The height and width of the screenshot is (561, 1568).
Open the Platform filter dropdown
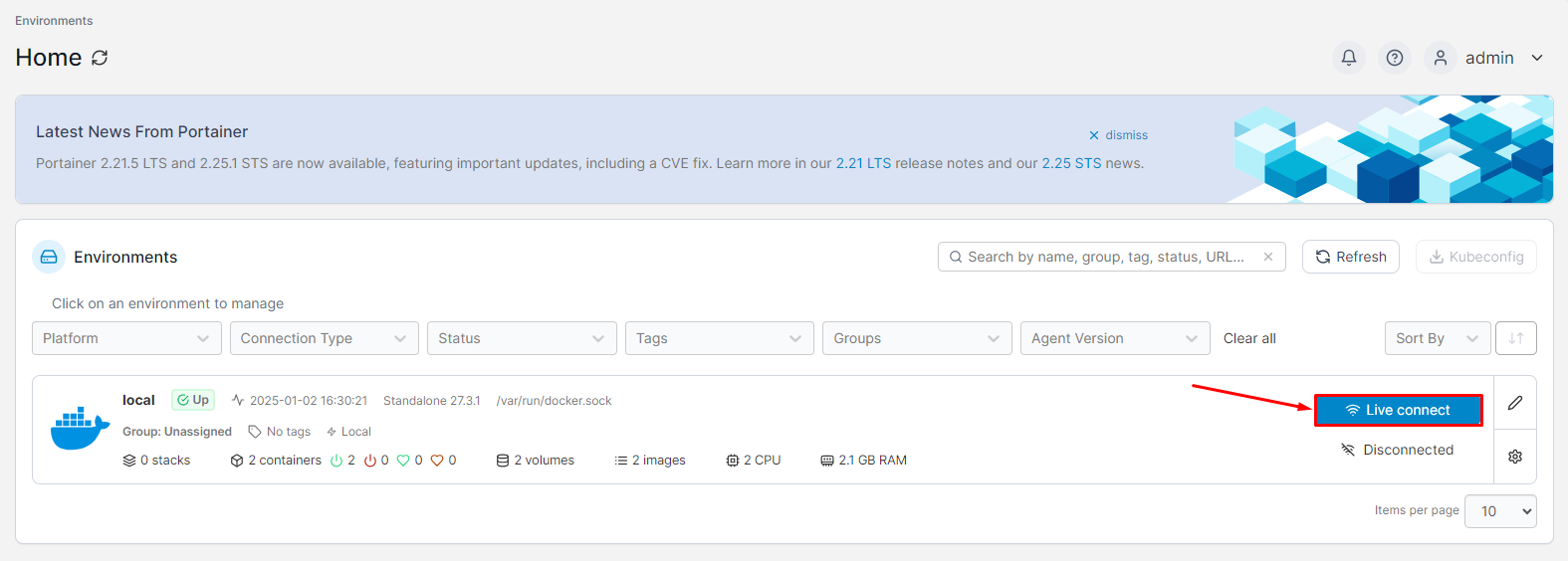point(126,338)
